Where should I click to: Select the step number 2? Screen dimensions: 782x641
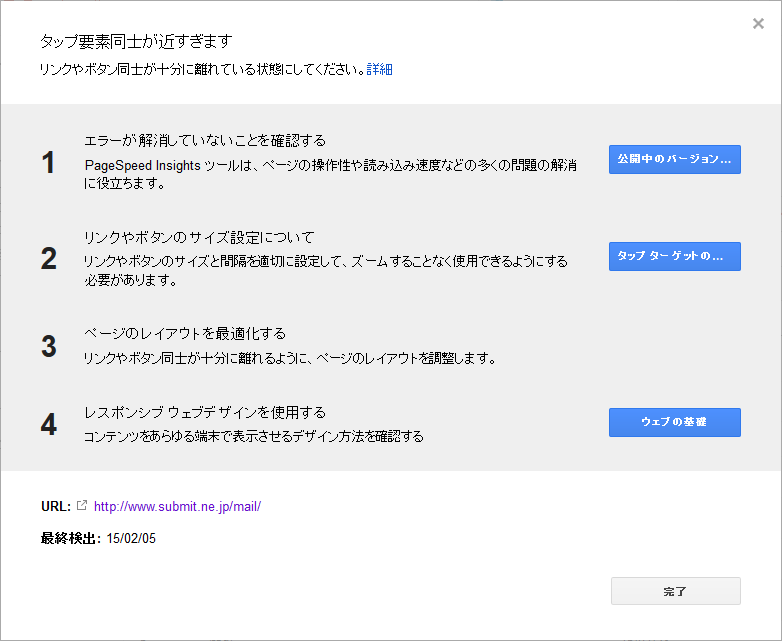click(48, 258)
